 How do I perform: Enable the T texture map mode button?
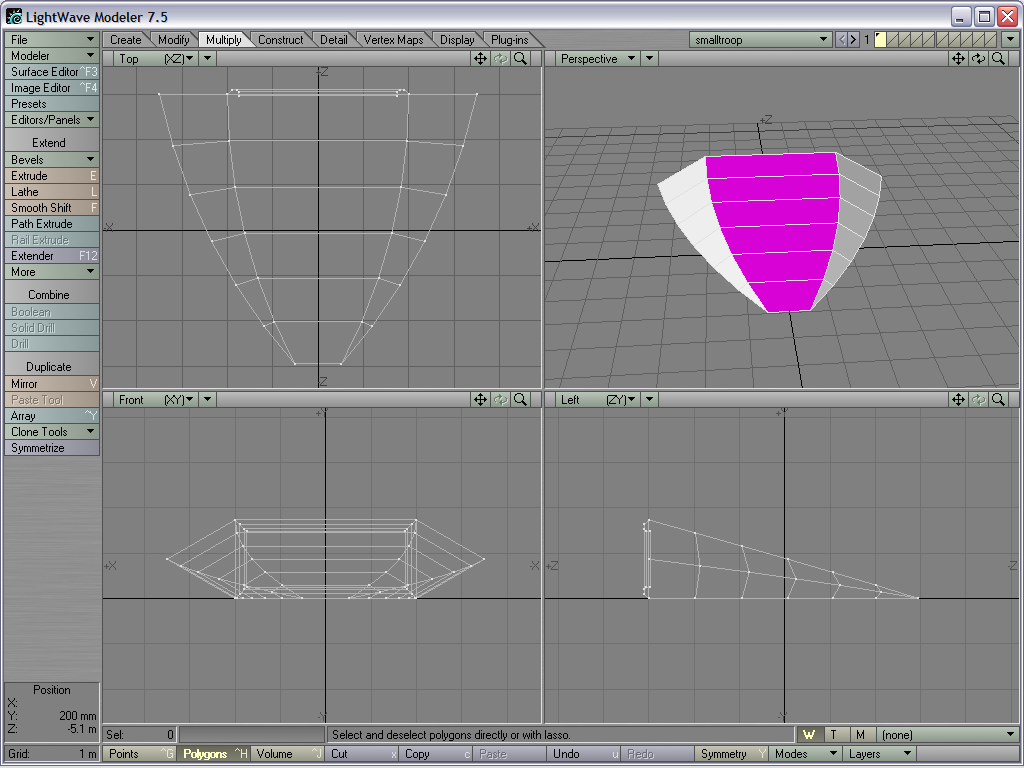(x=833, y=735)
